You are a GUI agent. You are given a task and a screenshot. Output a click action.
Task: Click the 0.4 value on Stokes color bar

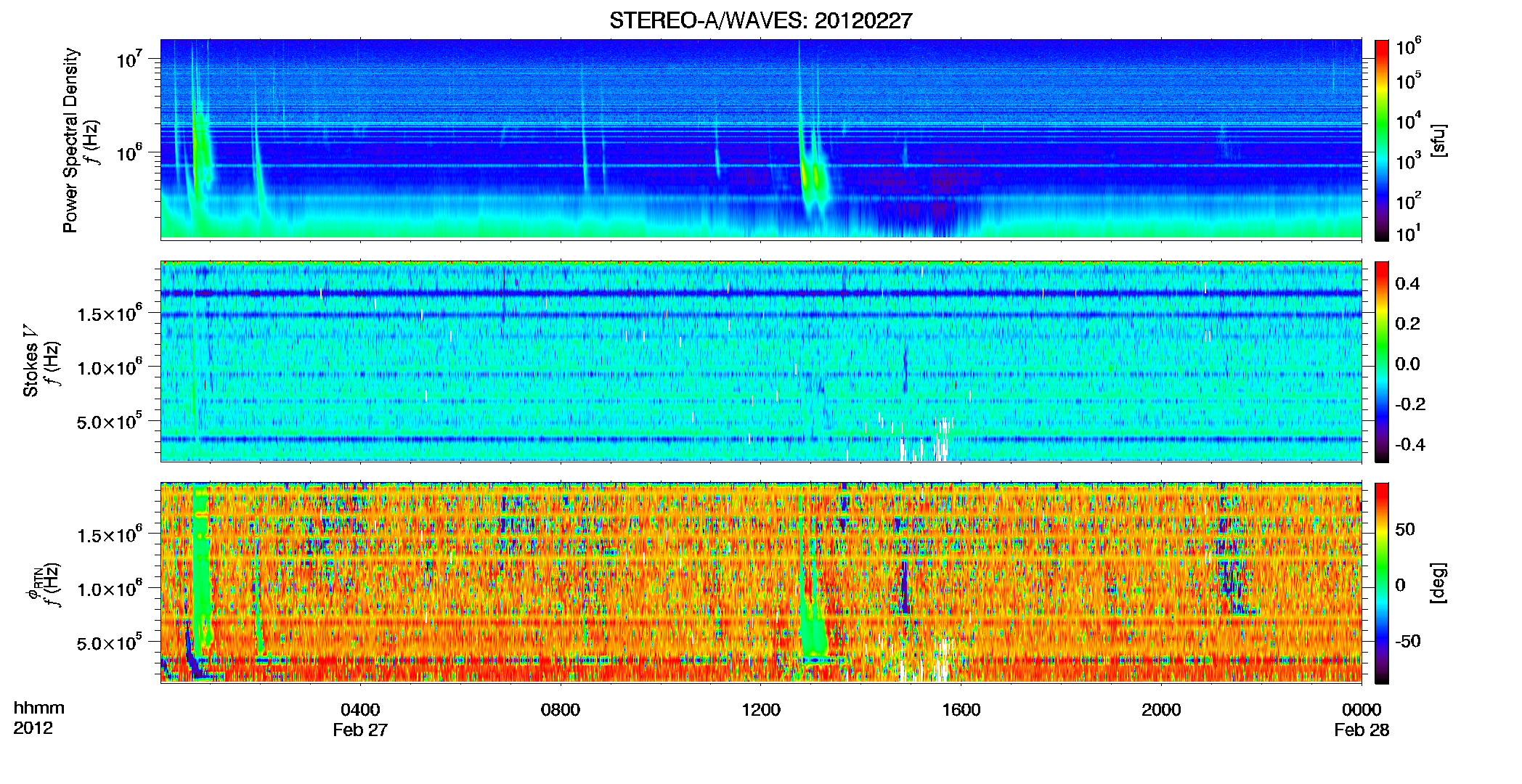(1407, 284)
